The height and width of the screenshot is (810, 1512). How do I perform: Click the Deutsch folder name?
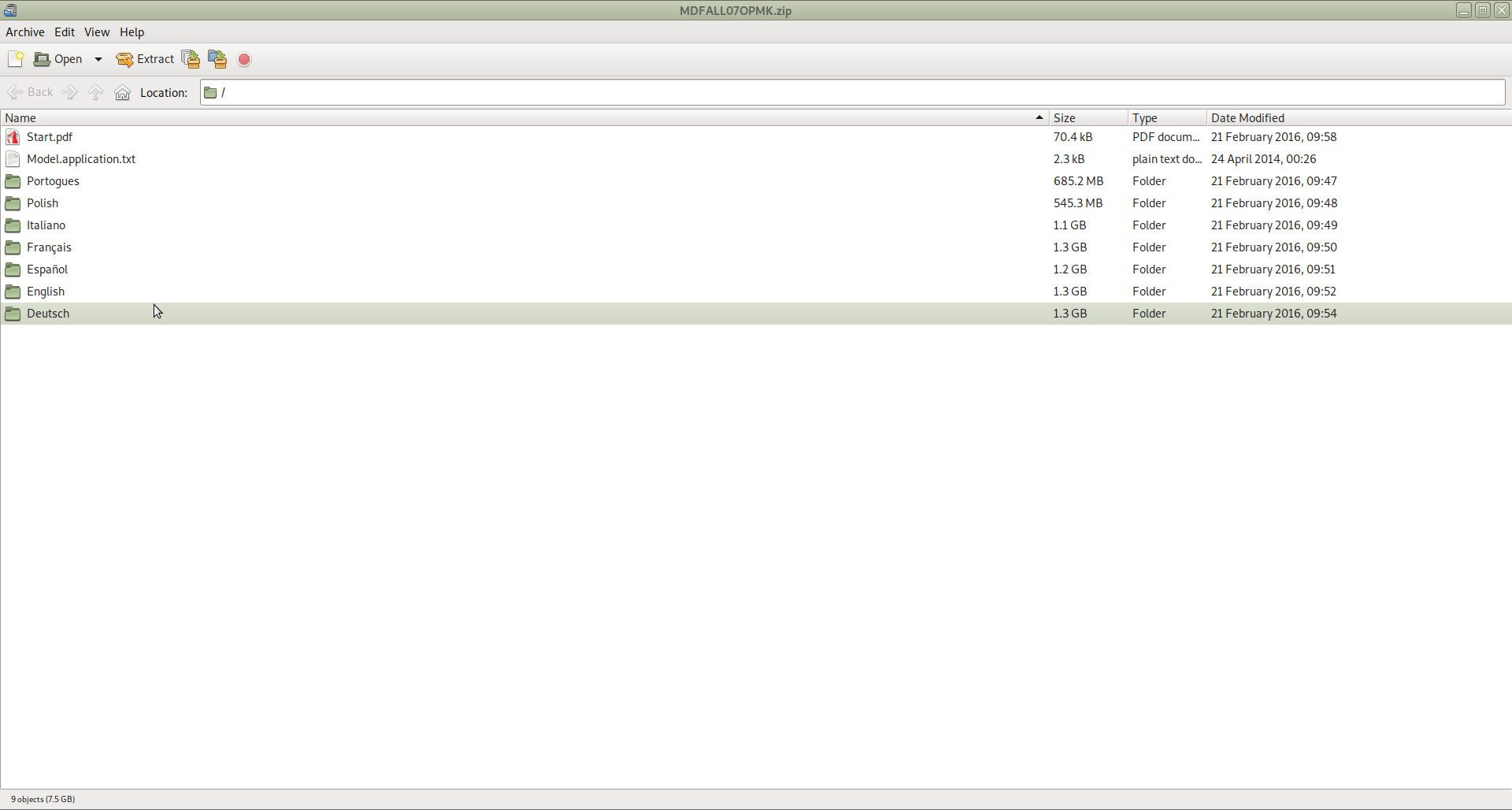click(x=48, y=314)
